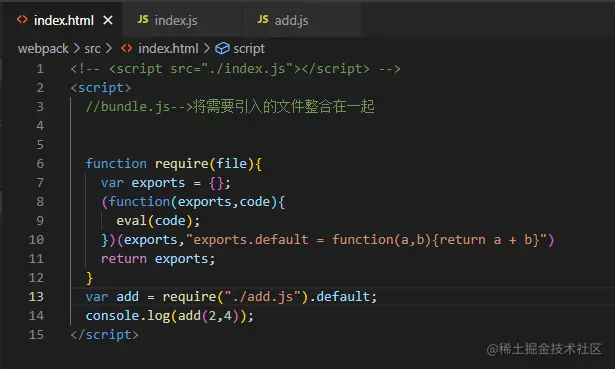This screenshot has height=369, width=615.
Task: Click '(function(exports,code){' line
Action: (193, 202)
